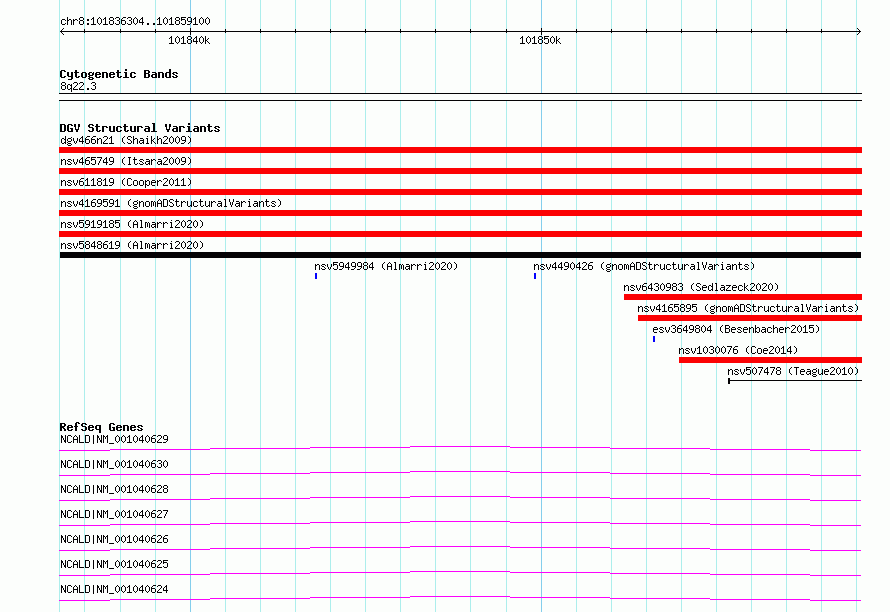Select the esv3649804 (Besenbacher2015) label
890x612 pixels.
click(736, 329)
